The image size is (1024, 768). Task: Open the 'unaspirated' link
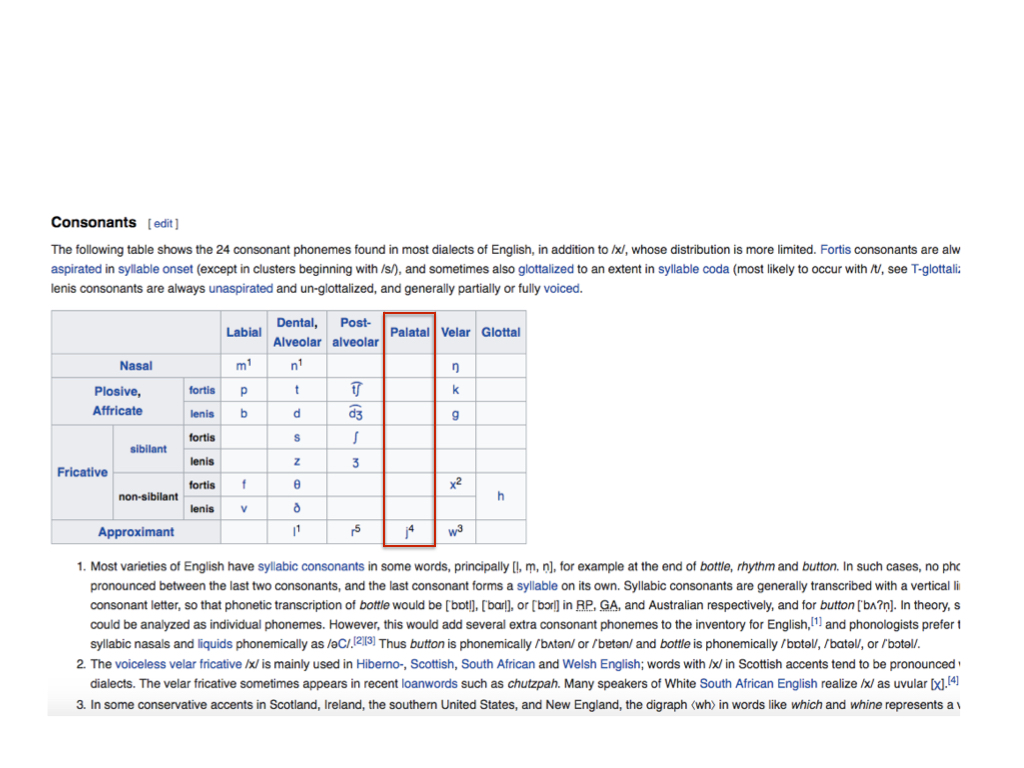click(240, 289)
